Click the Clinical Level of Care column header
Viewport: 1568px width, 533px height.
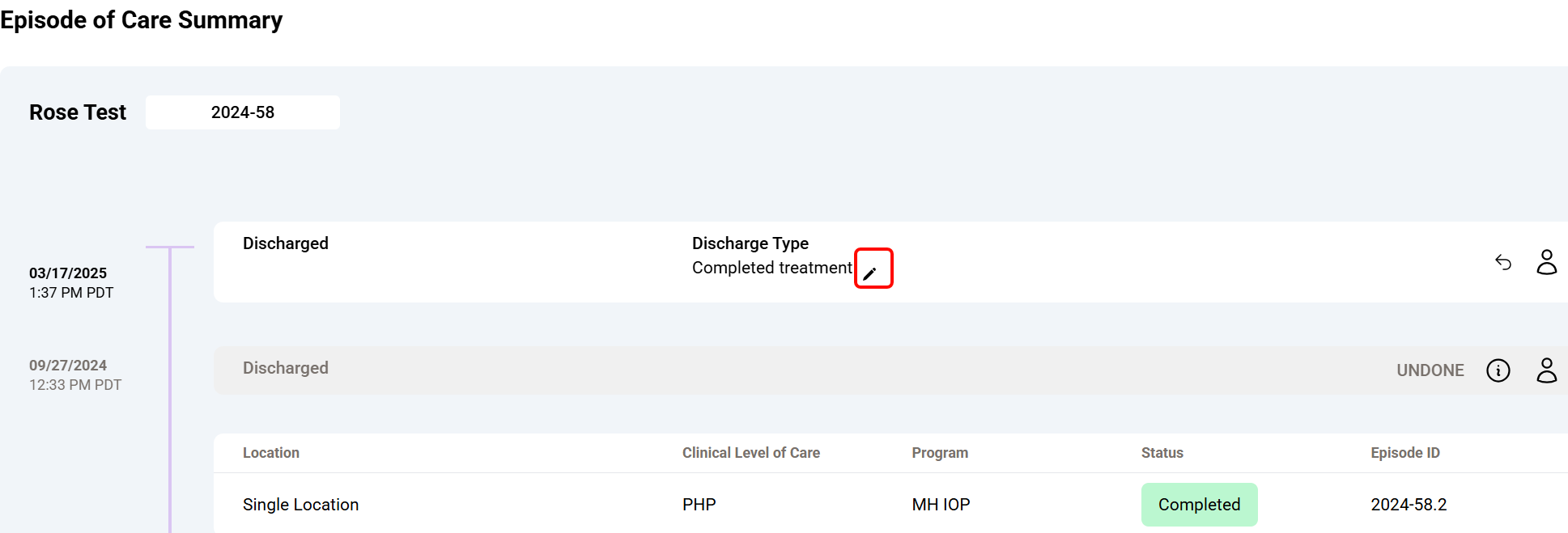pyautogui.click(x=750, y=453)
